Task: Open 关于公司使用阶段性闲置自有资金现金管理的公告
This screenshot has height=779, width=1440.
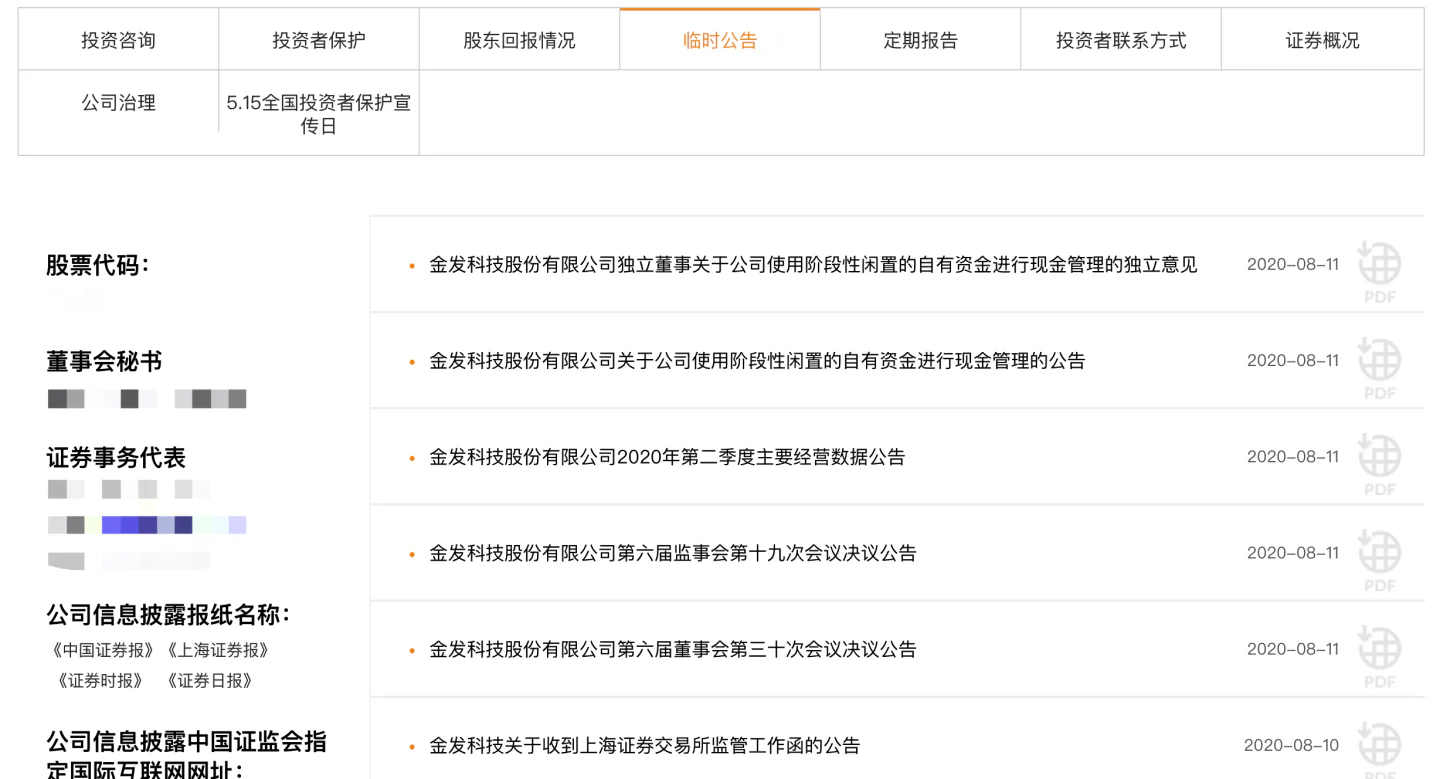Action: point(757,361)
